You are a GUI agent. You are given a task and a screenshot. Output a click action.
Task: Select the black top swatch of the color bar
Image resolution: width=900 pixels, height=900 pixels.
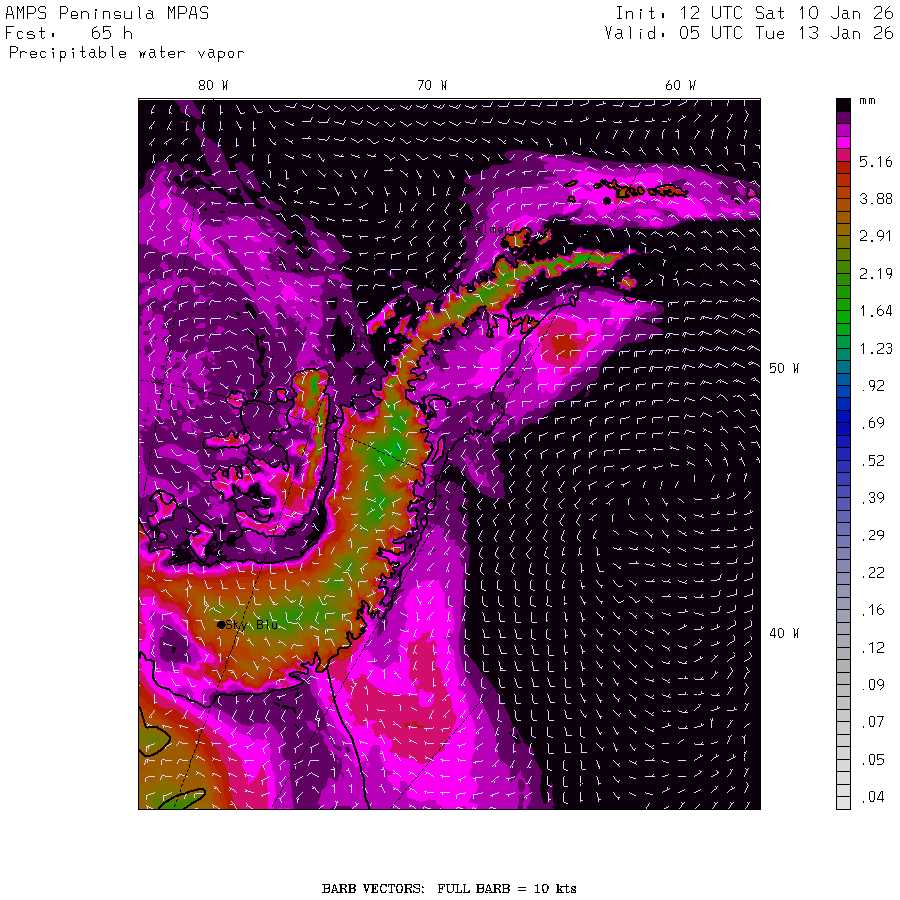point(843,104)
